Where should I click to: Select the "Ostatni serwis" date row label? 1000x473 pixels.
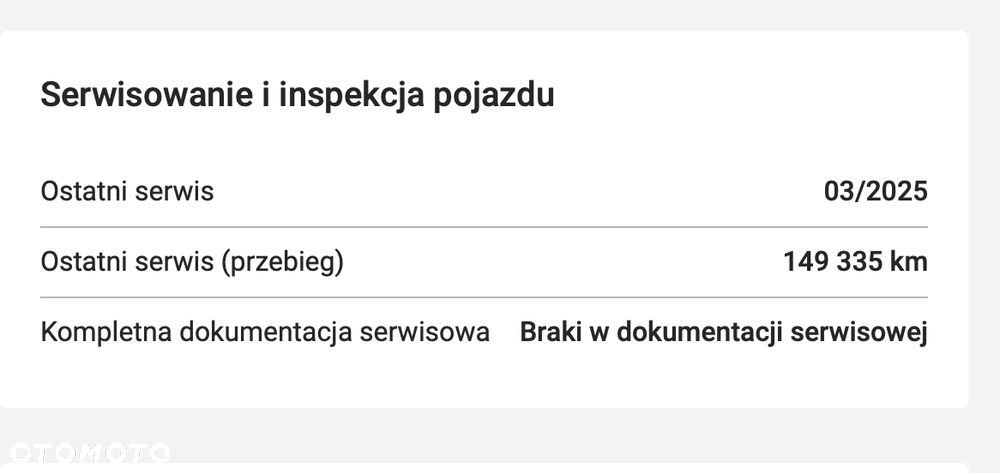(127, 191)
